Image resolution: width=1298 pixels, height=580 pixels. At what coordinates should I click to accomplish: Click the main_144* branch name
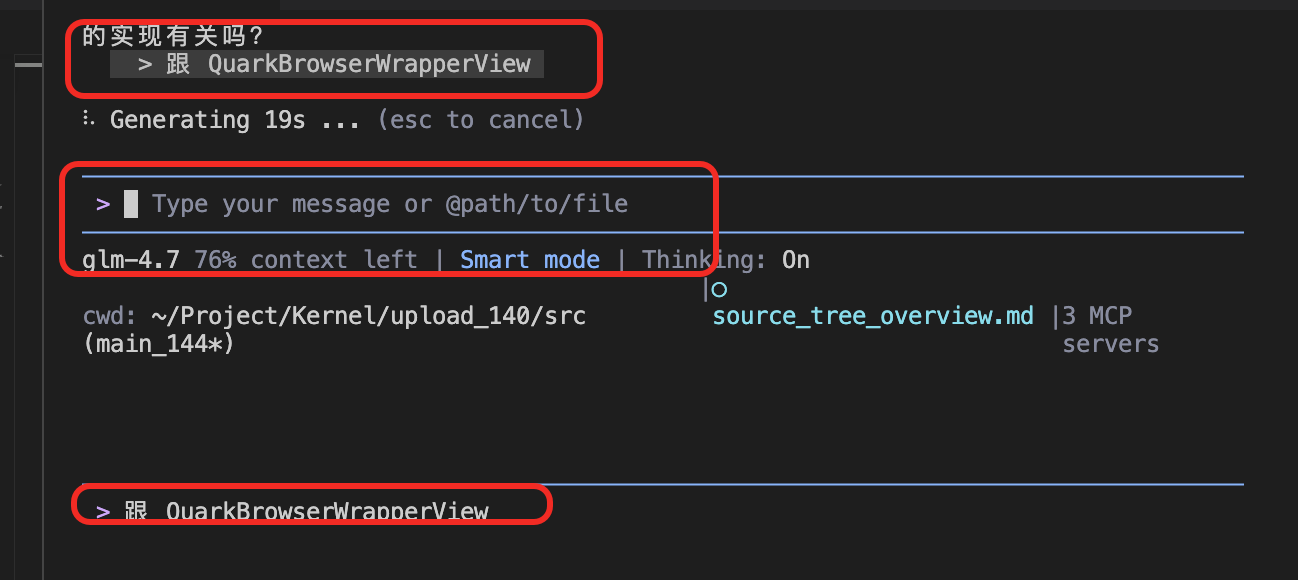pos(159,344)
